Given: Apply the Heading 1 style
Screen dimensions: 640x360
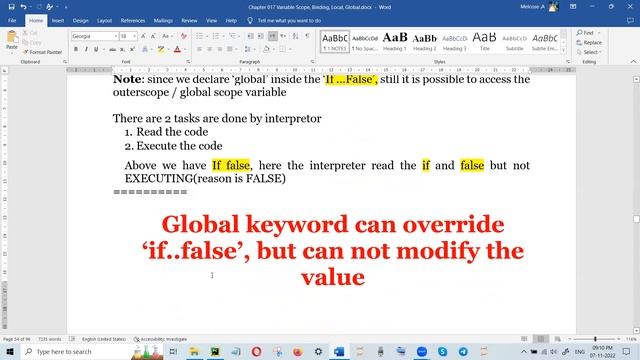Looking at the screenshot, I should coord(395,41).
